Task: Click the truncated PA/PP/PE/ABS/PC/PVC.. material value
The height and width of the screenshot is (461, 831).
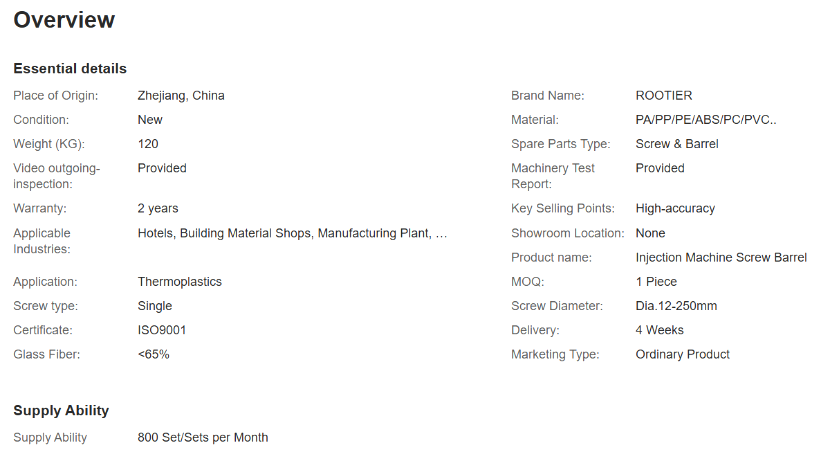Action: (705, 120)
